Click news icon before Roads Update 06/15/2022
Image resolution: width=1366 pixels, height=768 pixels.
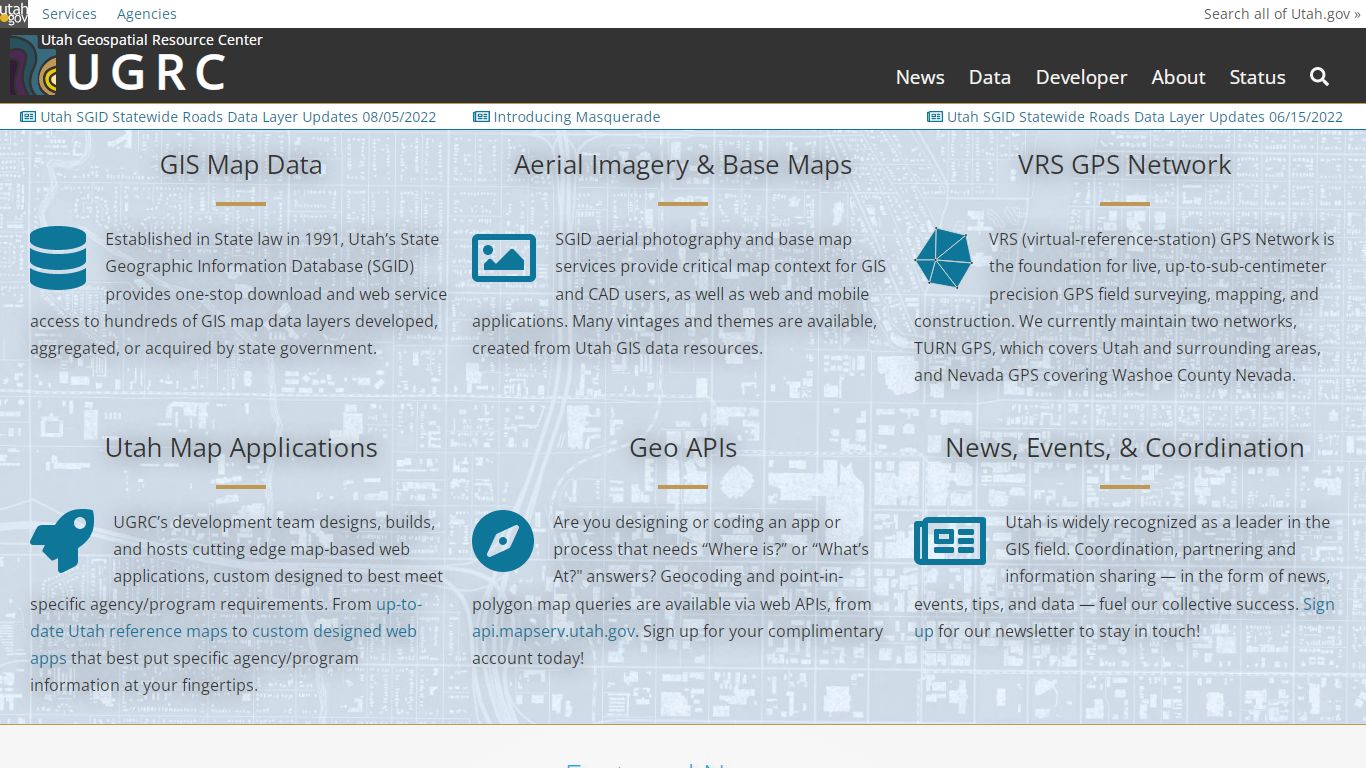tap(935, 117)
